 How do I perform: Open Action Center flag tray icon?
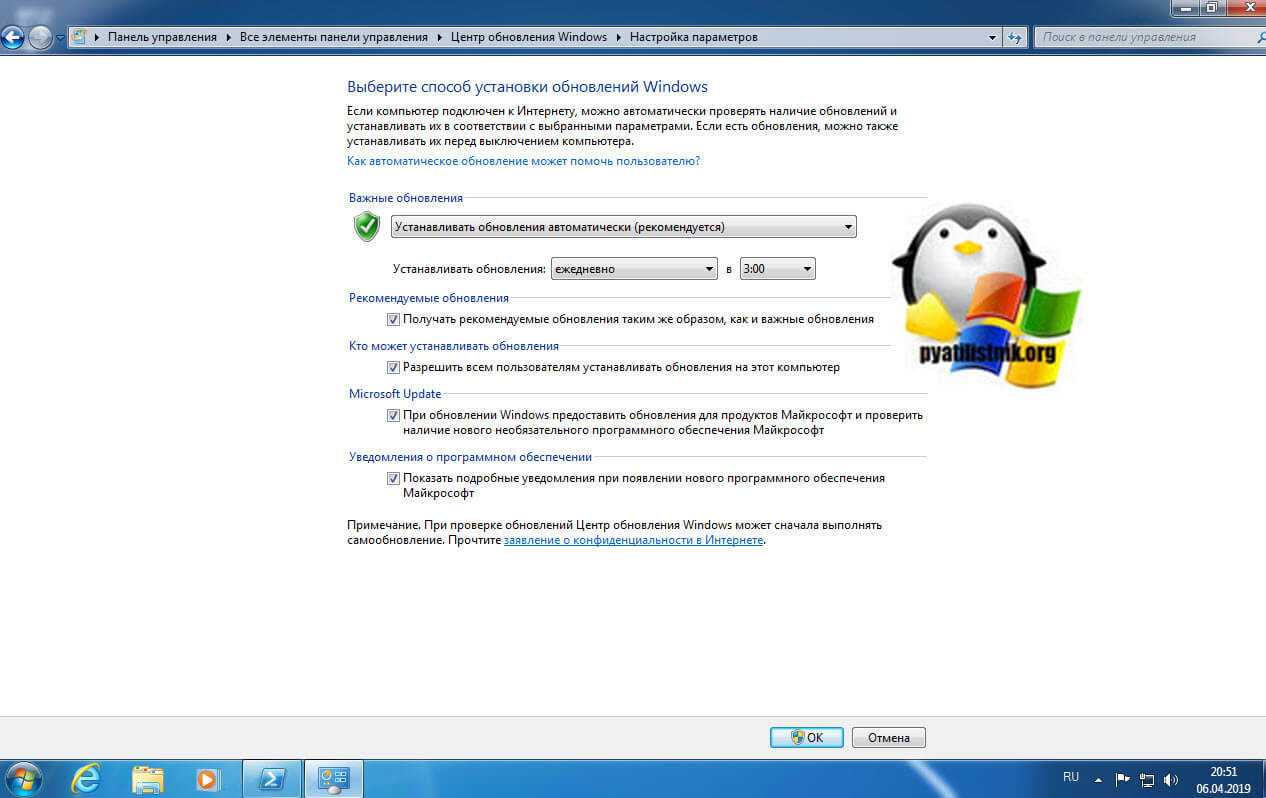pos(1123,778)
